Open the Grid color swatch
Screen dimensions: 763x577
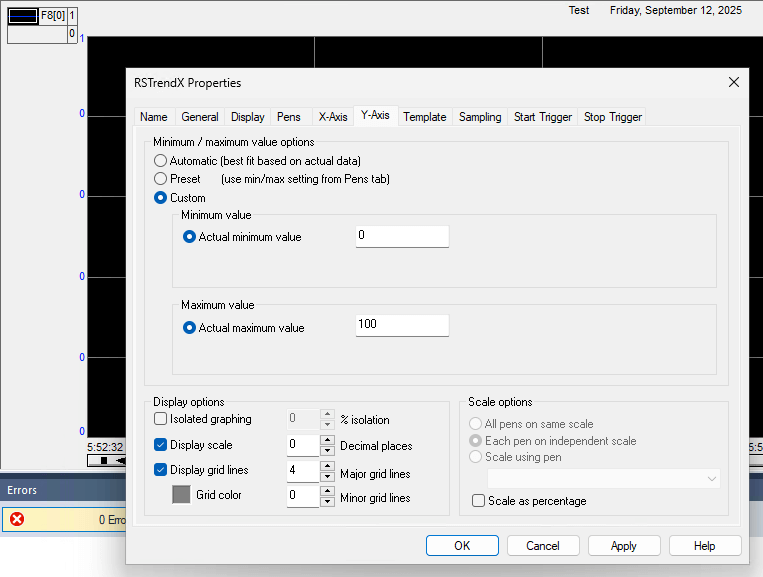(181, 495)
